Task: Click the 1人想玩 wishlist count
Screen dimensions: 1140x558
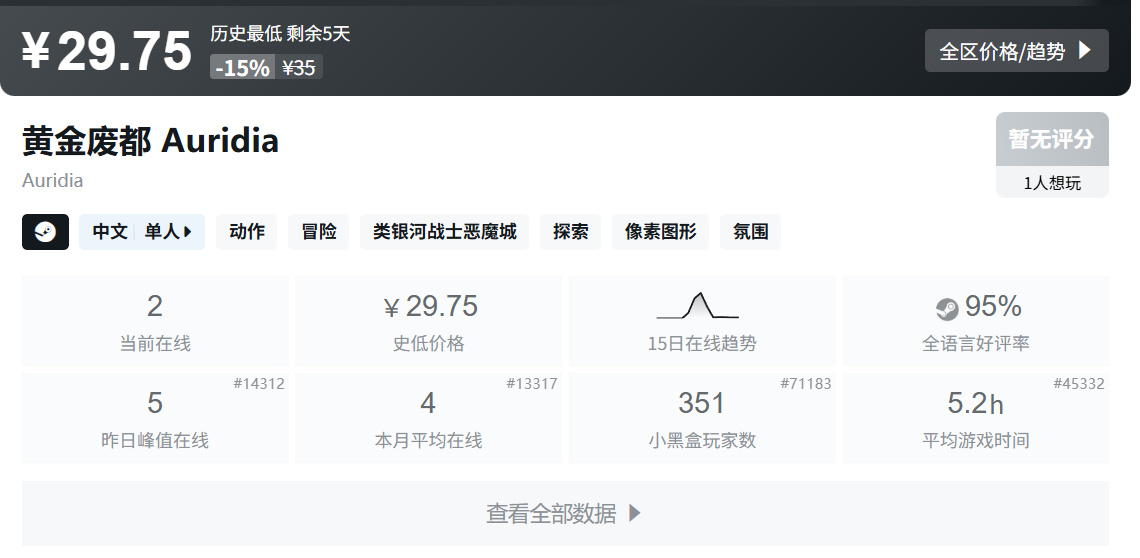Action: (x=1052, y=183)
